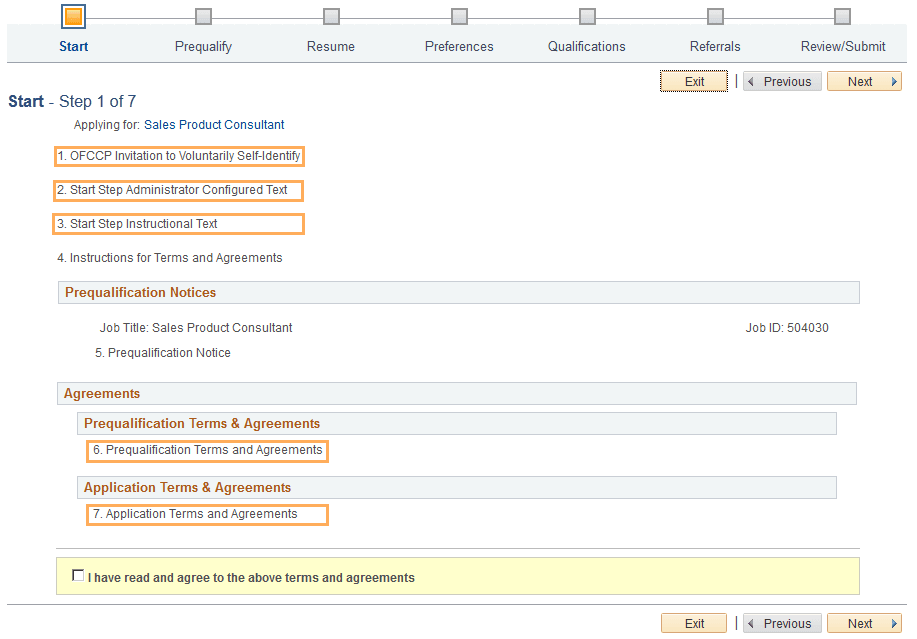This screenshot has height=639, width=917.
Task: Open Start Step Administrator Configured Text
Action: click(x=177, y=190)
